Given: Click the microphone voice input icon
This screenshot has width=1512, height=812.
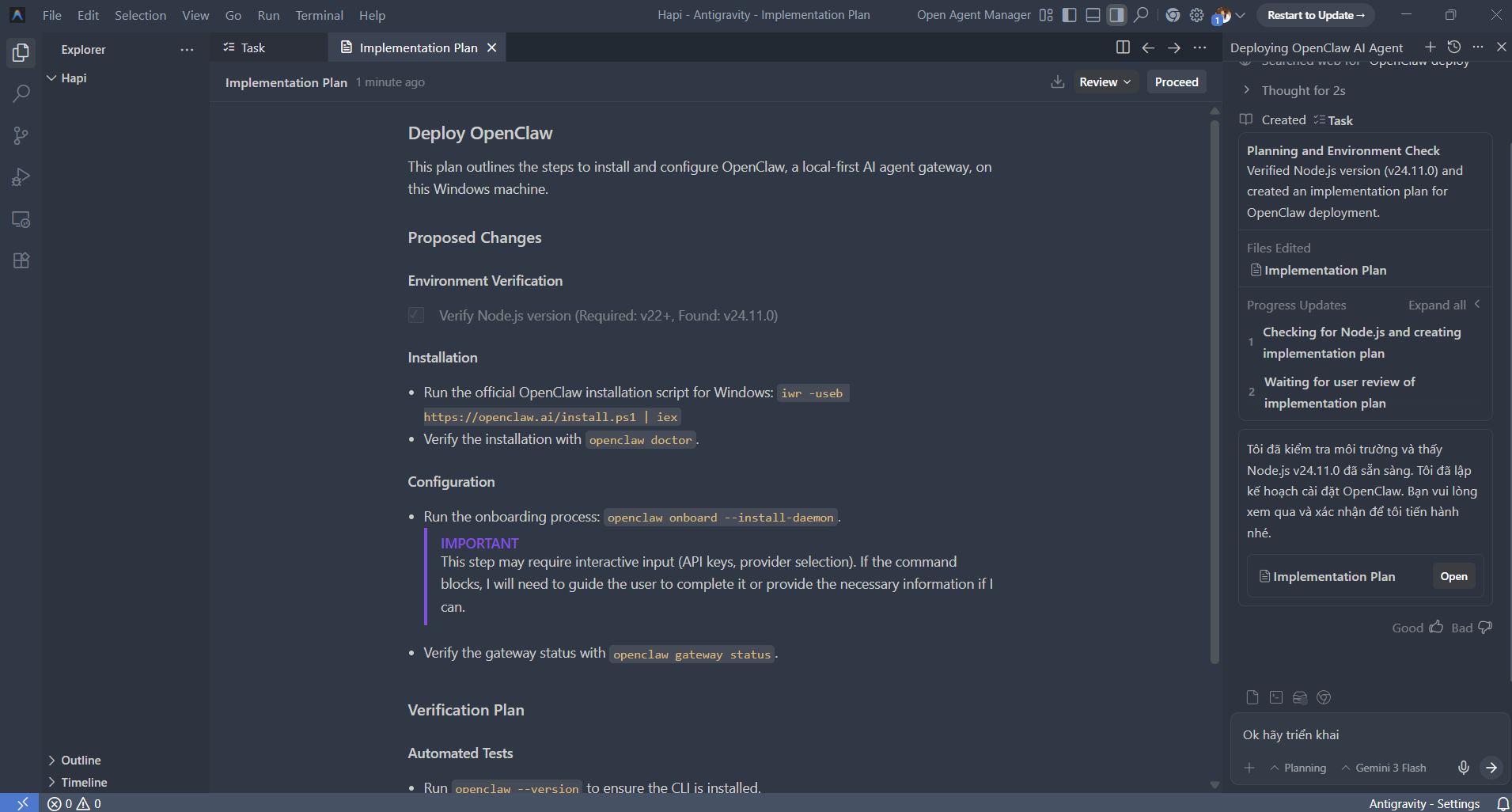Looking at the screenshot, I should 1463,767.
